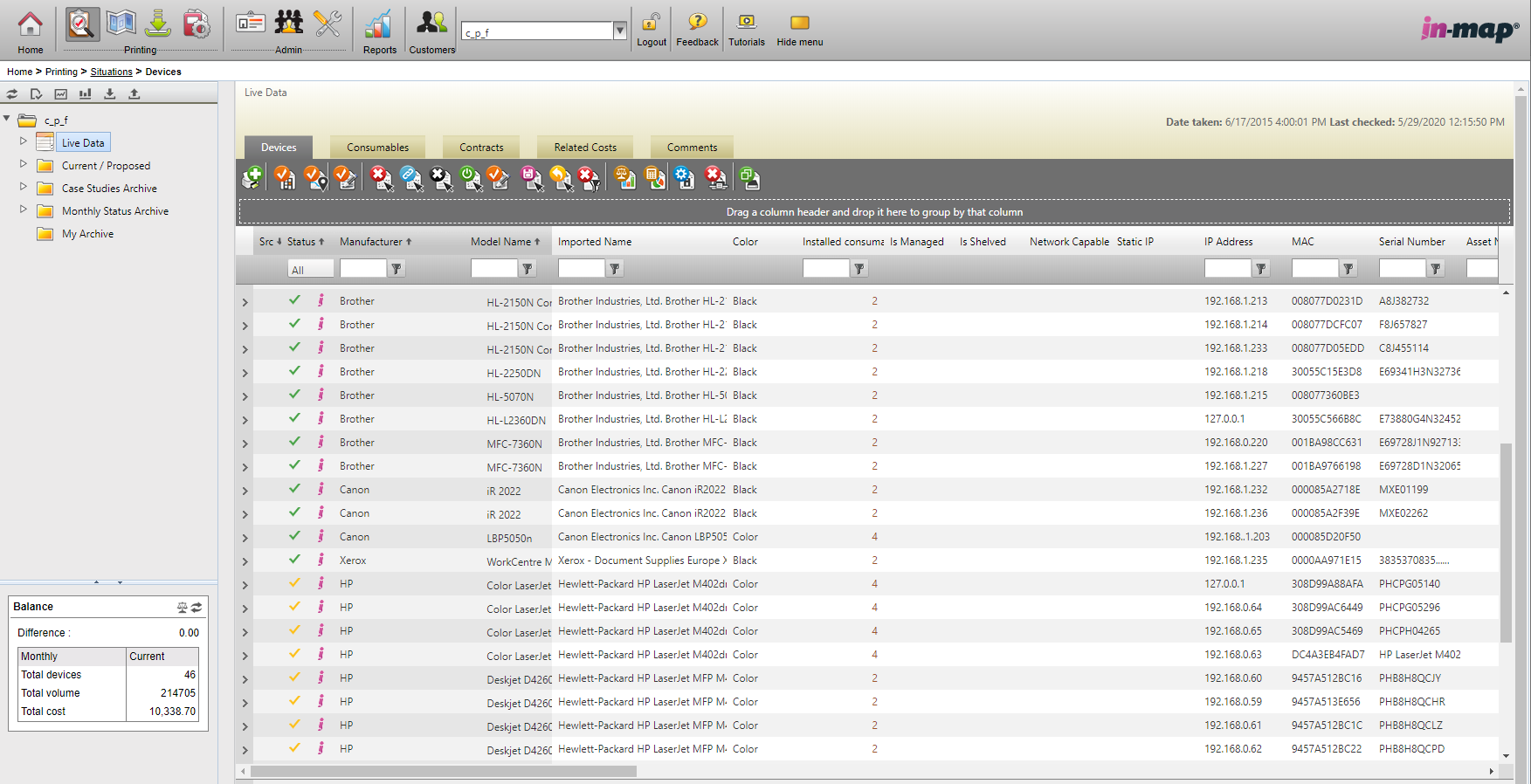Go to the Home icon in top menu
Image resolution: width=1531 pixels, height=784 pixels.
coord(30,24)
